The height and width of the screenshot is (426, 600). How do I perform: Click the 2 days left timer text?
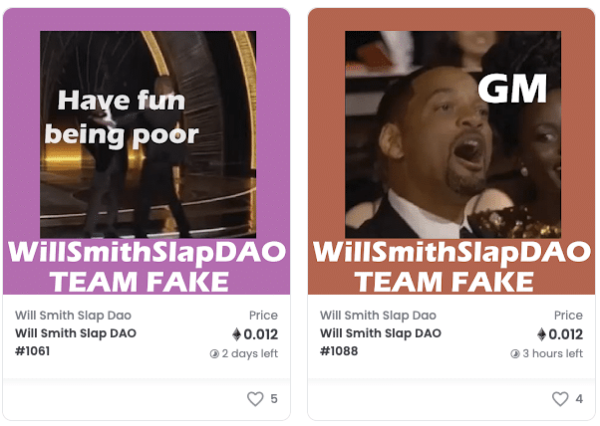pos(250,353)
